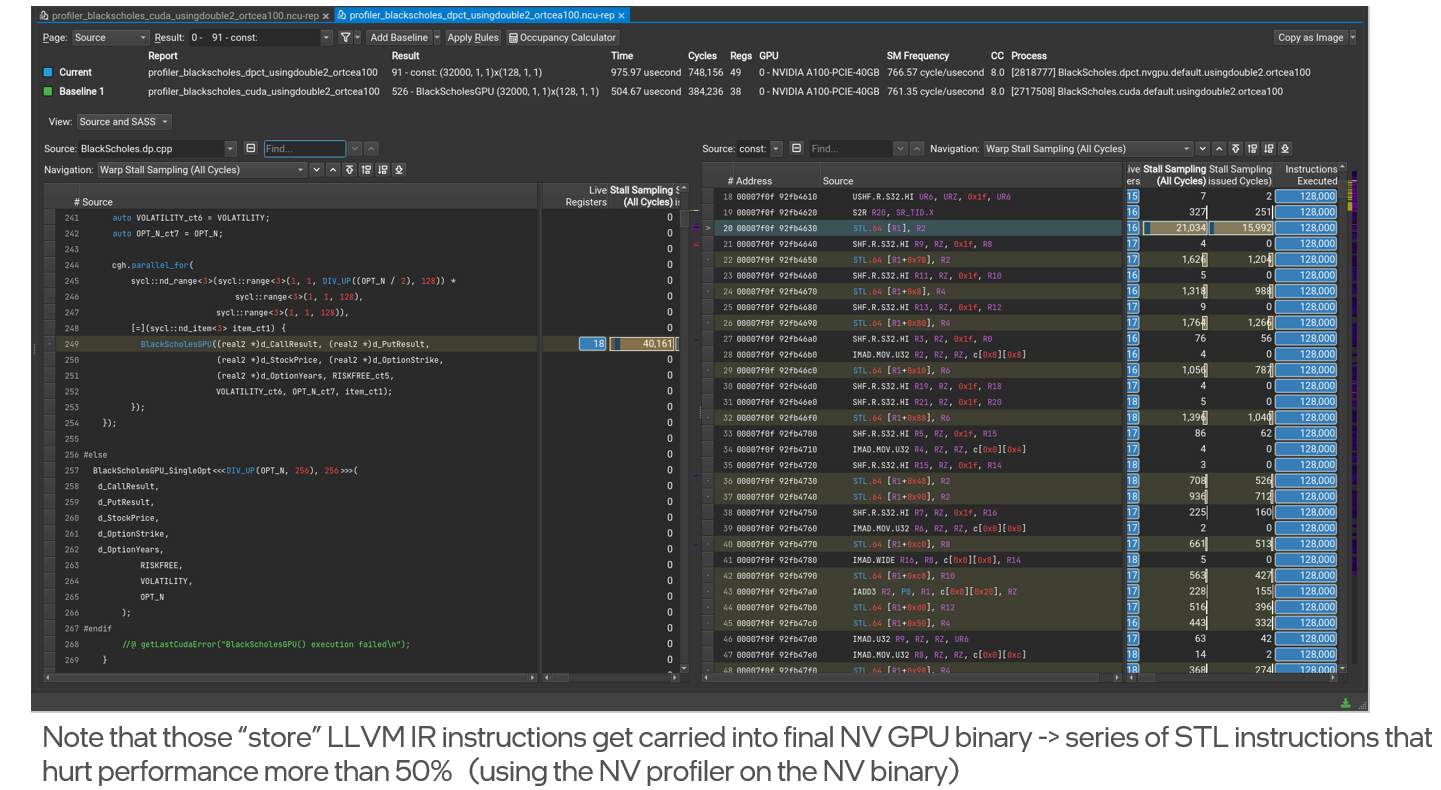Screen dimensions: 1441x790
Task: Jump to next higher value in SASS Navigation bar
Action: click(1253, 148)
